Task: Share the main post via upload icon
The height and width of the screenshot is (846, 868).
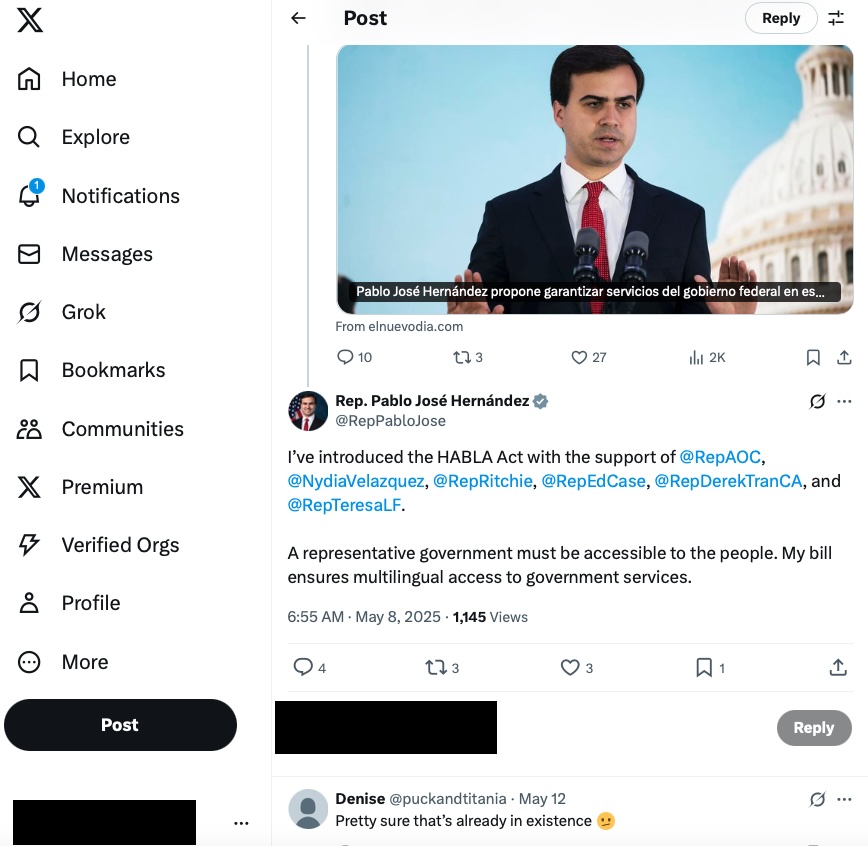Action: pyautogui.click(x=838, y=668)
